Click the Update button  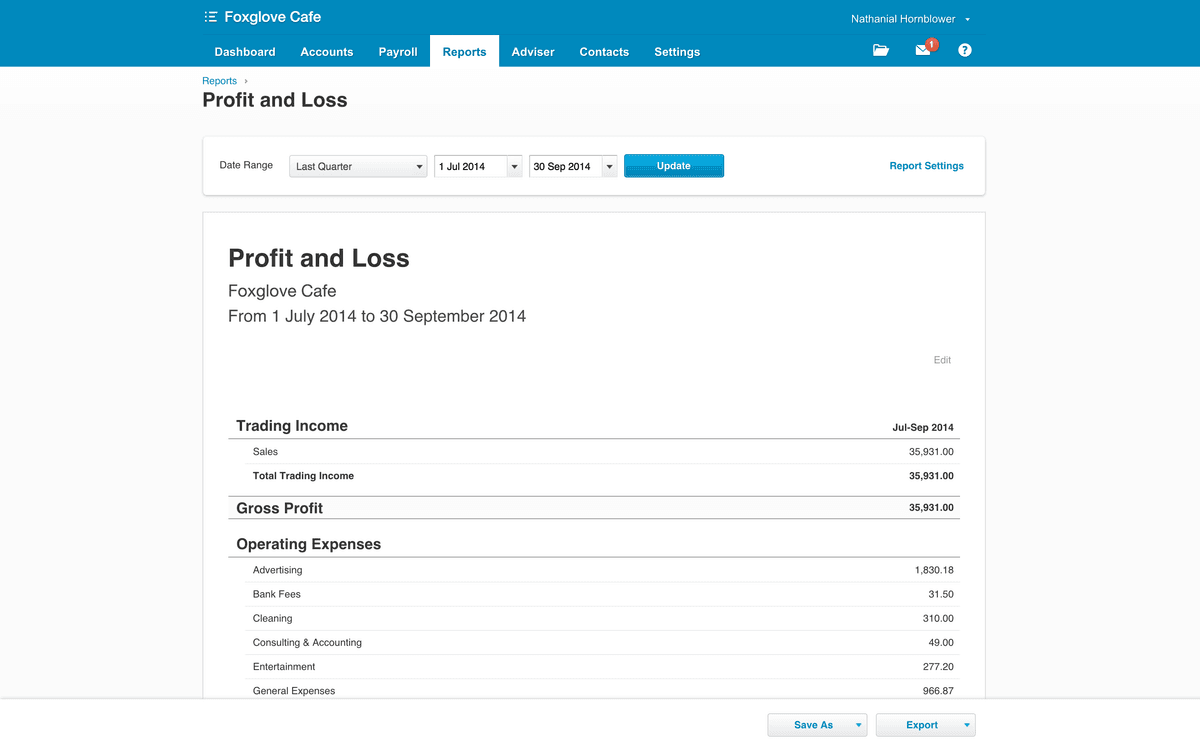674,166
